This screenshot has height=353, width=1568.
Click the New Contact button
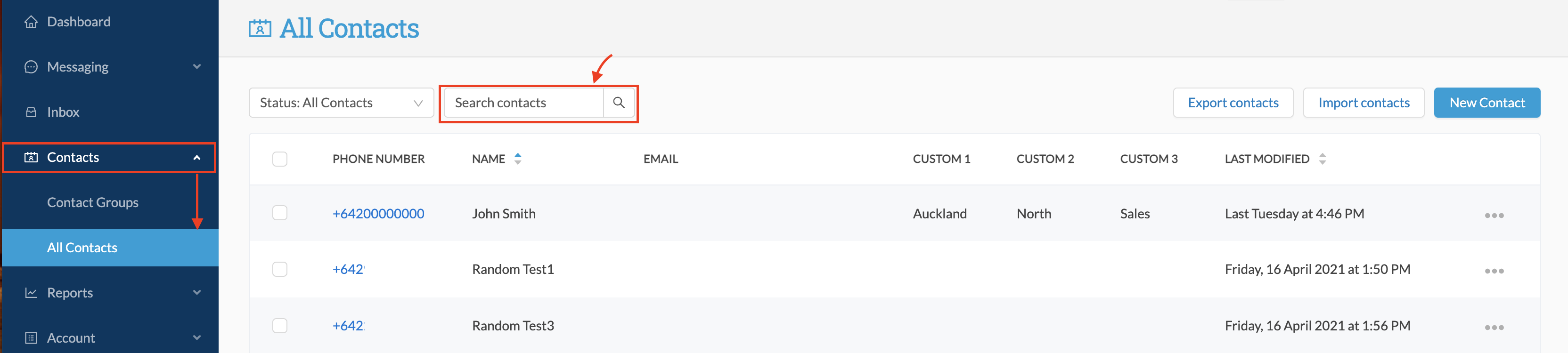pyautogui.click(x=1486, y=103)
